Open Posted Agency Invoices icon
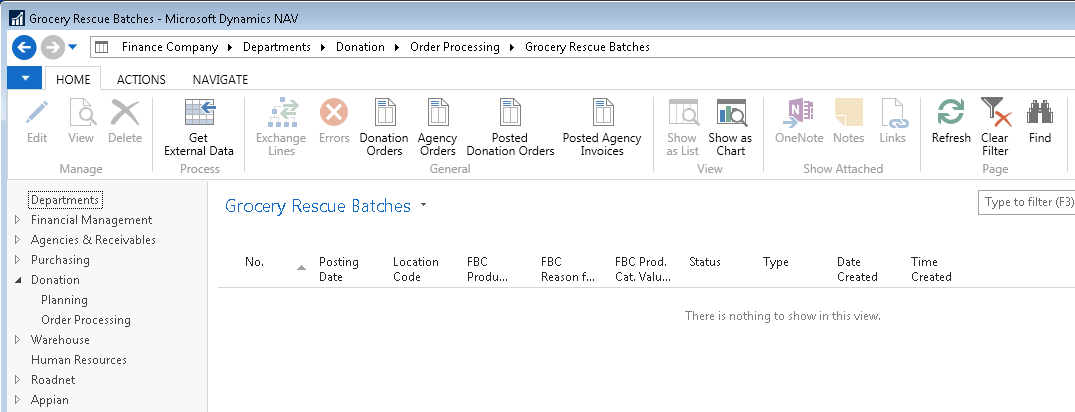 (601, 113)
